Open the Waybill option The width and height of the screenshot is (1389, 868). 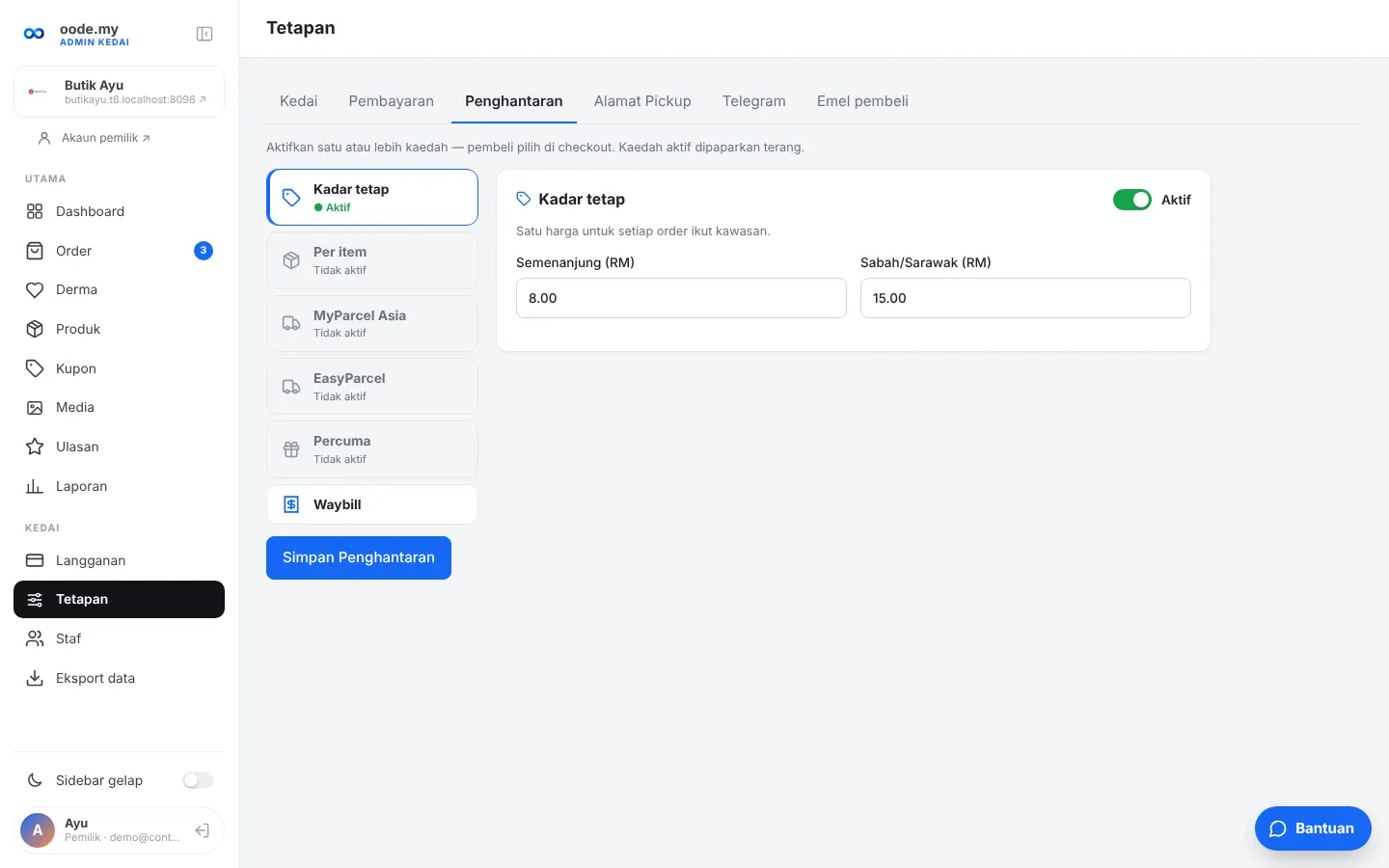(x=372, y=504)
